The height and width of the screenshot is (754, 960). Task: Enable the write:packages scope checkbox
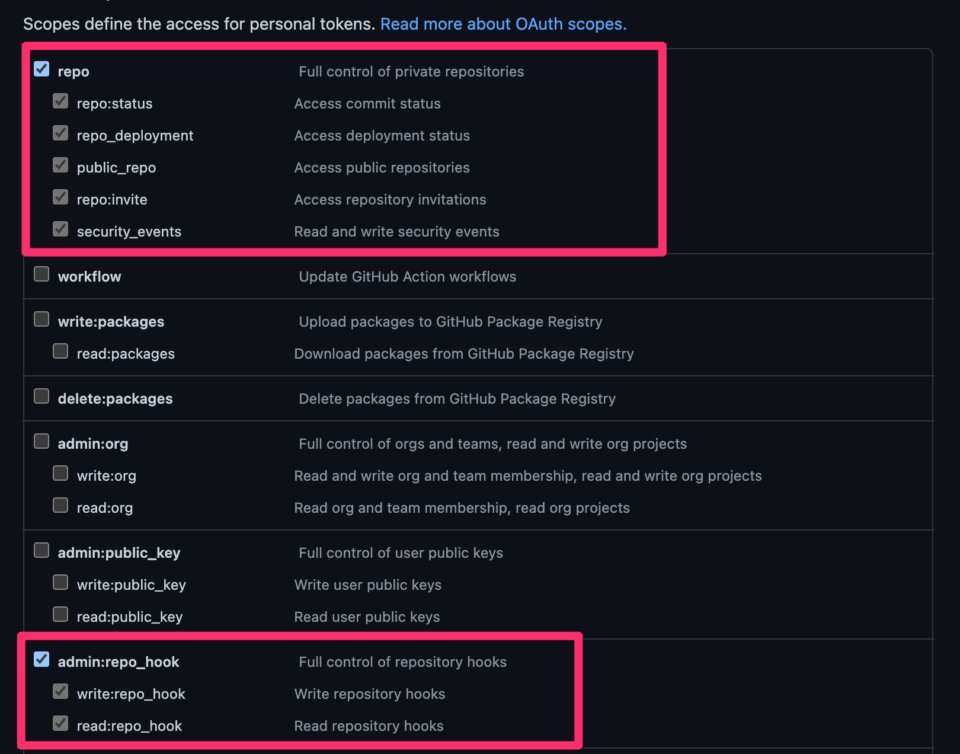pyautogui.click(x=42, y=319)
